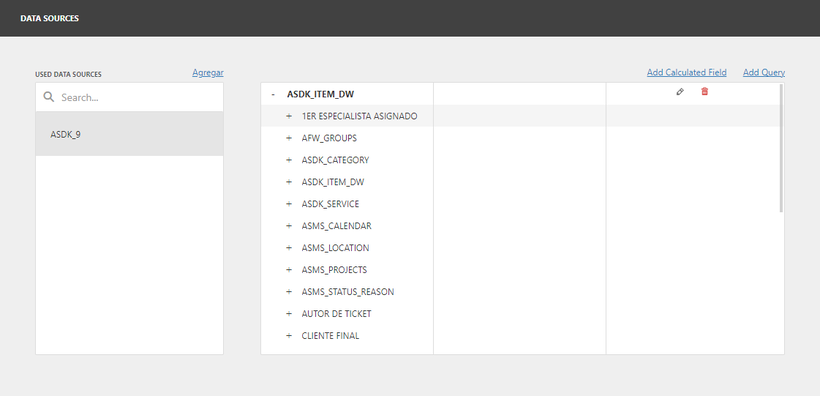
Task: Edit the ASDK_ITEM_DW query with pencil icon
Action: pyautogui.click(x=680, y=92)
